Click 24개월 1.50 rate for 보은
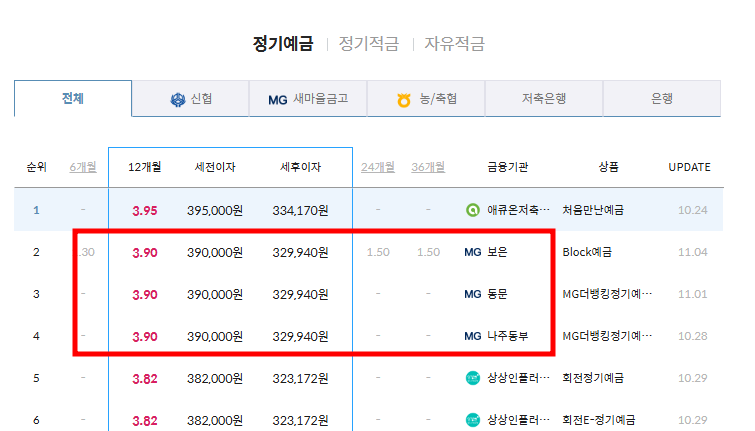 click(378, 252)
